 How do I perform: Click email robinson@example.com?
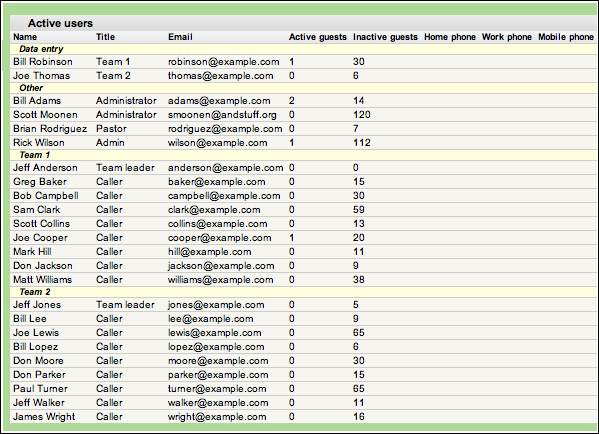[x=223, y=62]
